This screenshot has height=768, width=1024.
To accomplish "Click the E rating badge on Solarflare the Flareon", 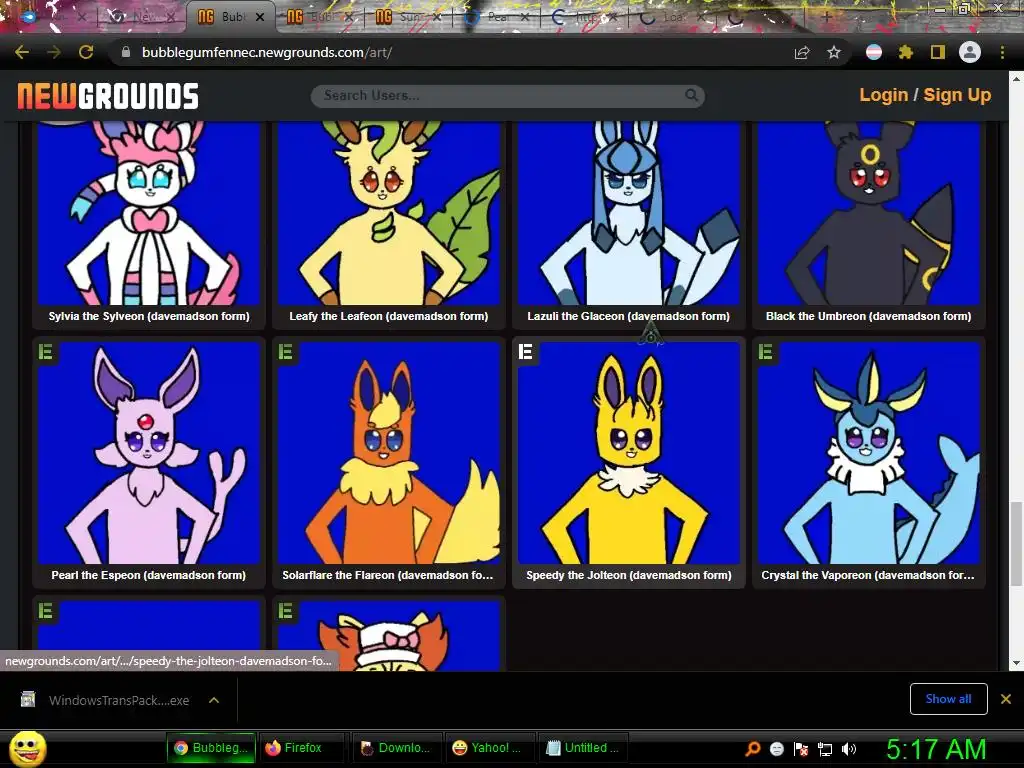I will pyautogui.click(x=285, y=353).
